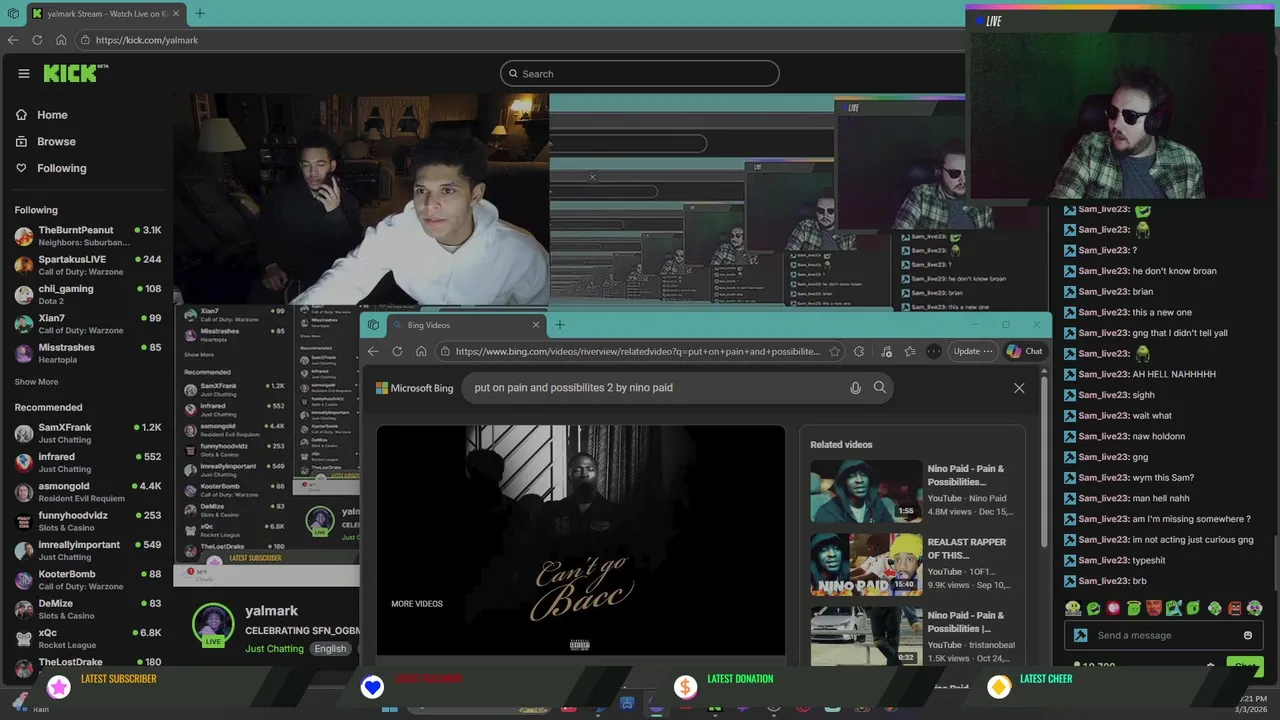Open imreallyimportant recommended channel
1280x720 pixels.
click(x=87, y=550)
